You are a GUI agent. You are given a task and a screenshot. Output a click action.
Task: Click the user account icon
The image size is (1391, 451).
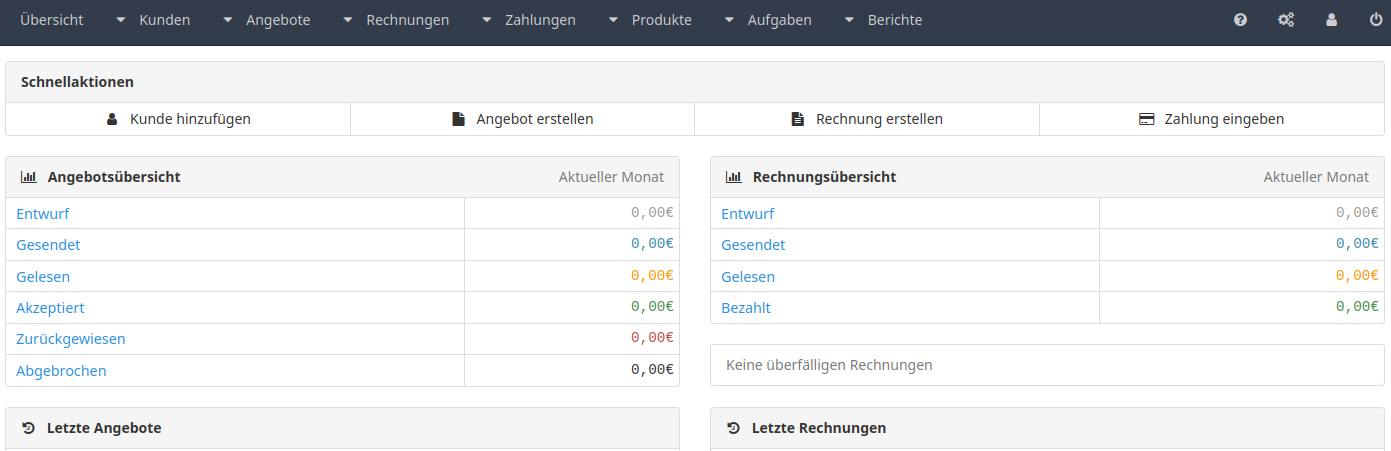click(1331, 20)
